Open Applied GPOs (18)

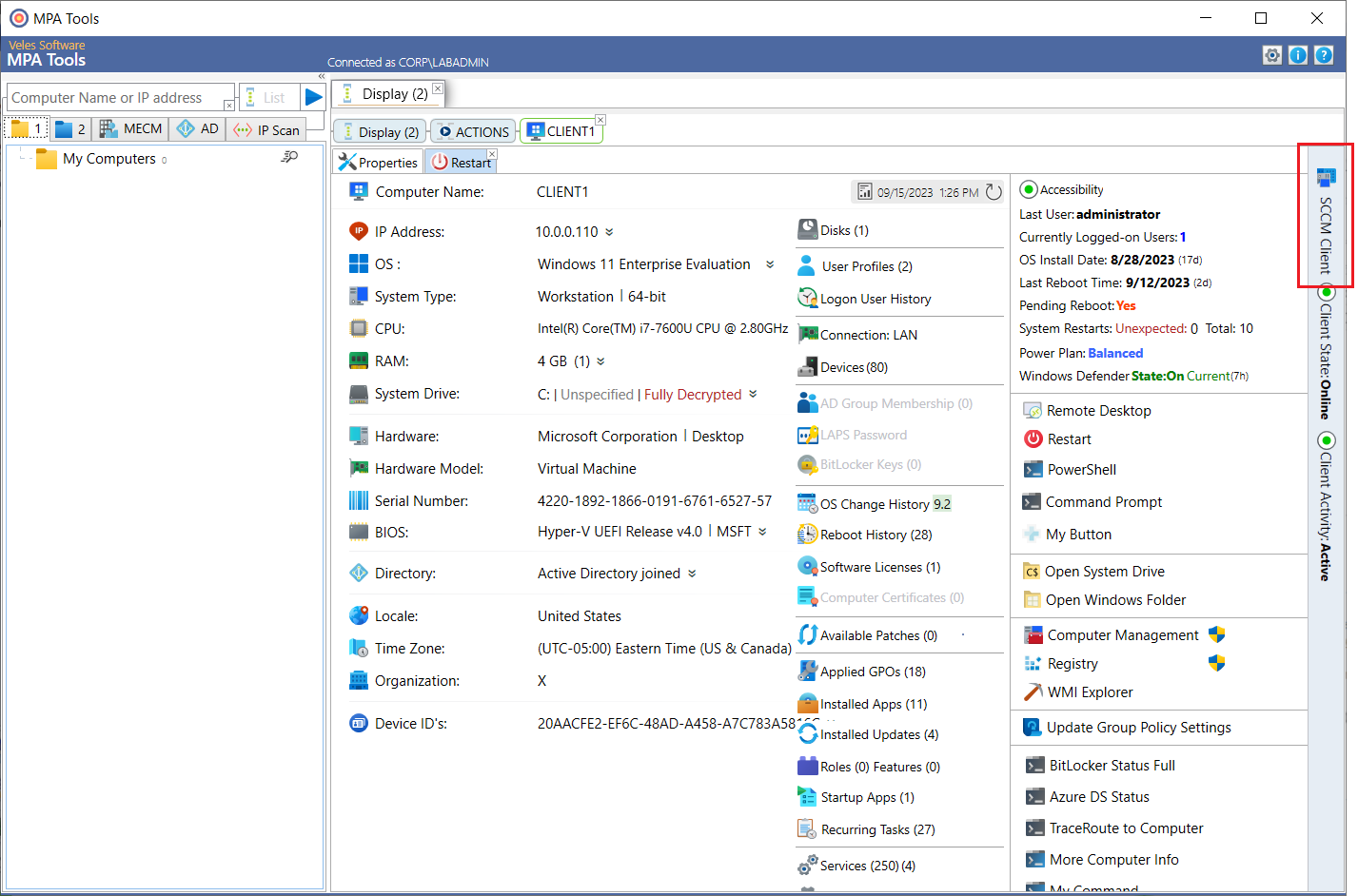point(861,672)
